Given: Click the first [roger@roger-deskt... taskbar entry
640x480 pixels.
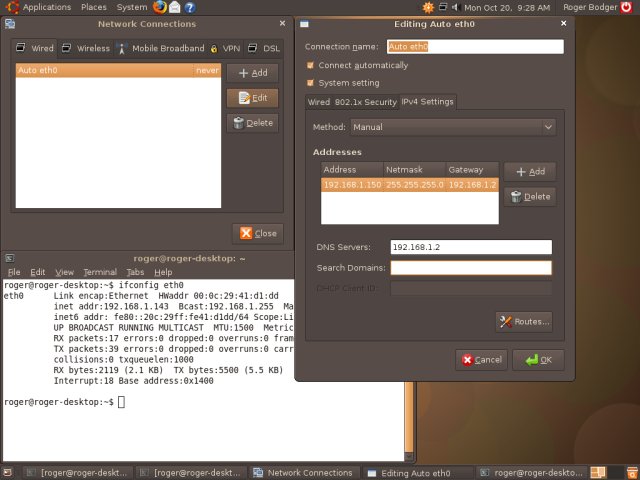Looking at the screenshot, I should [x=78, y=473].
